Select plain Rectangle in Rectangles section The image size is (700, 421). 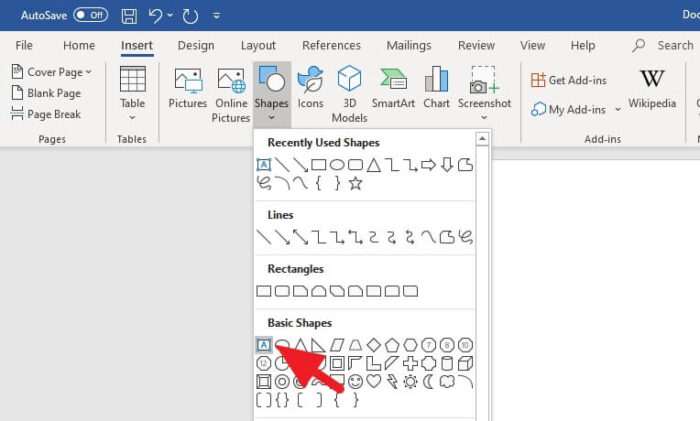point(264,291)
